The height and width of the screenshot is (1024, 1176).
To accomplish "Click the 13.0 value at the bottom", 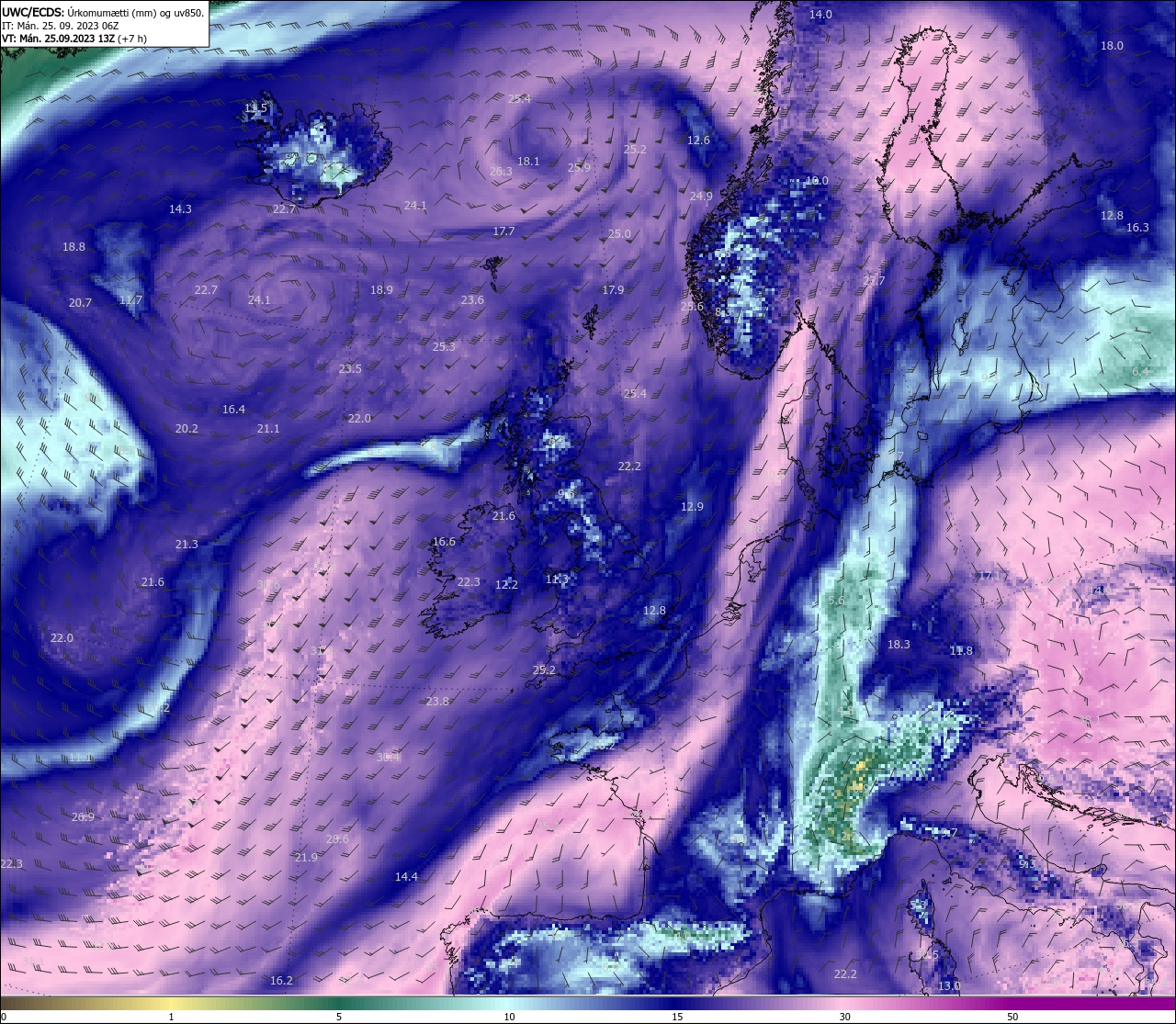I will [x=949, y=985].
